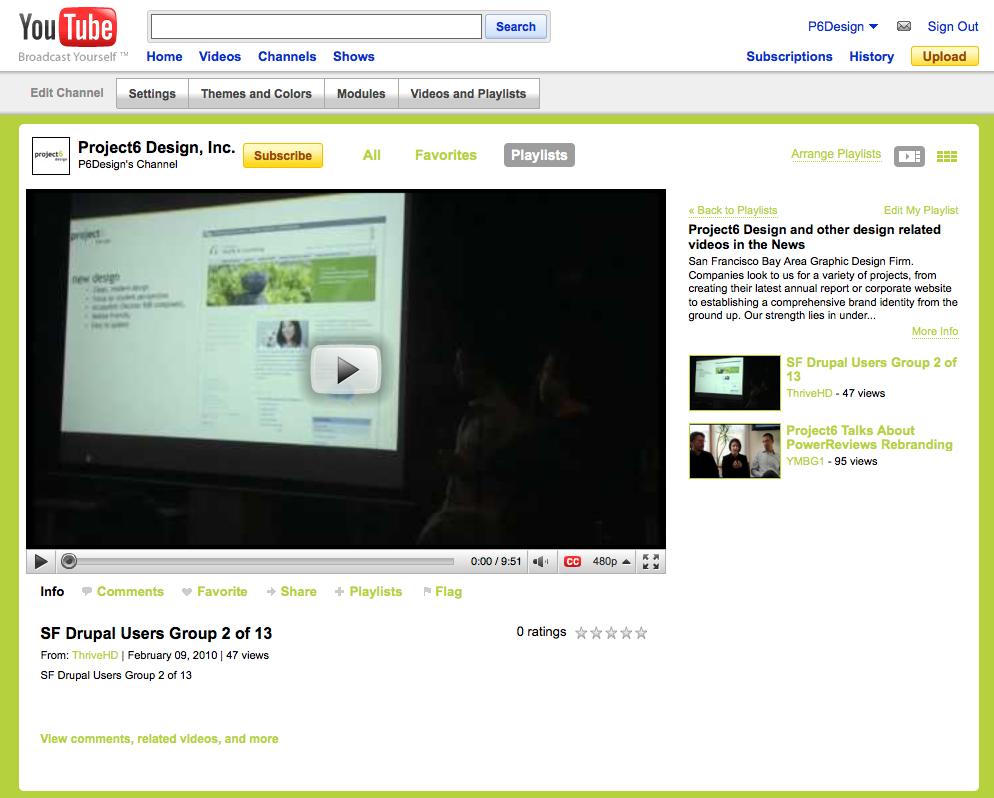The image size is (994, 798).
Task: Open History link
Action: (872, 56)
